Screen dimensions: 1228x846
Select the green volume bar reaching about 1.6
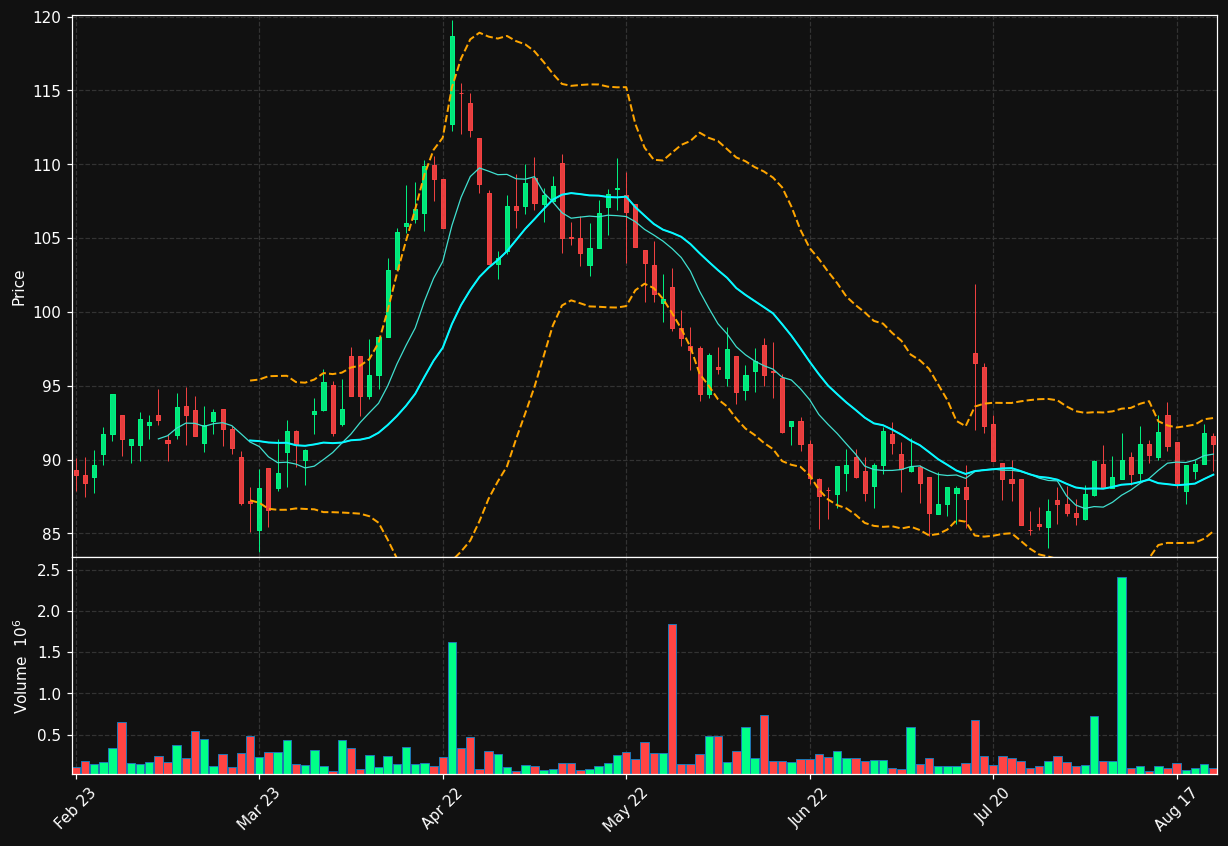coord(452,708)
